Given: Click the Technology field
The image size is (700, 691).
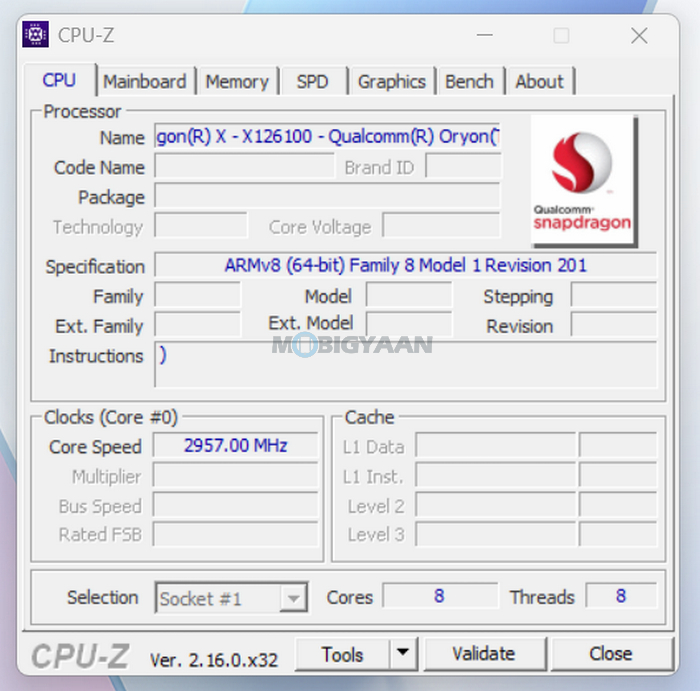Looking at the screenshot, I should tap(201, 225).
